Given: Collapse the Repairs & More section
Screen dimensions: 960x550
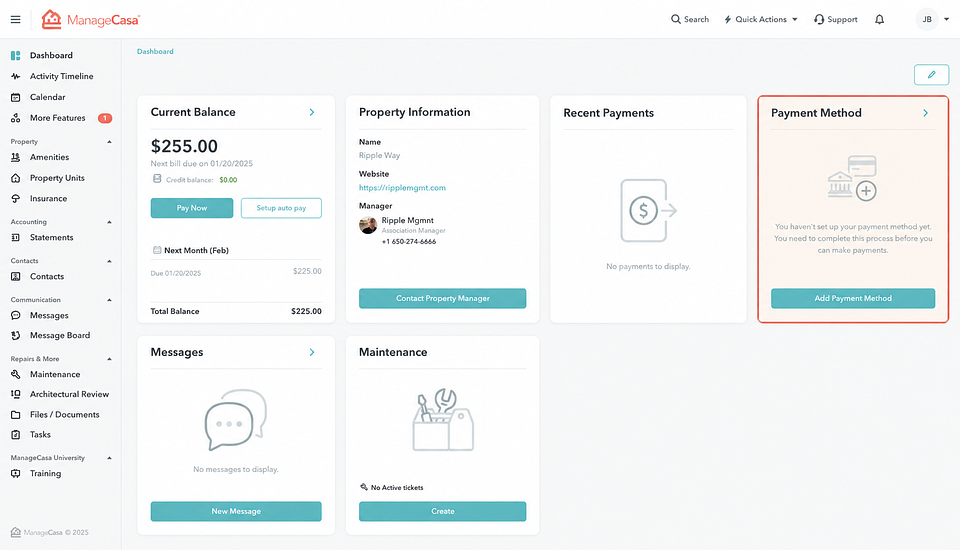Looking at the screenshot, I should tap(110, 359).
